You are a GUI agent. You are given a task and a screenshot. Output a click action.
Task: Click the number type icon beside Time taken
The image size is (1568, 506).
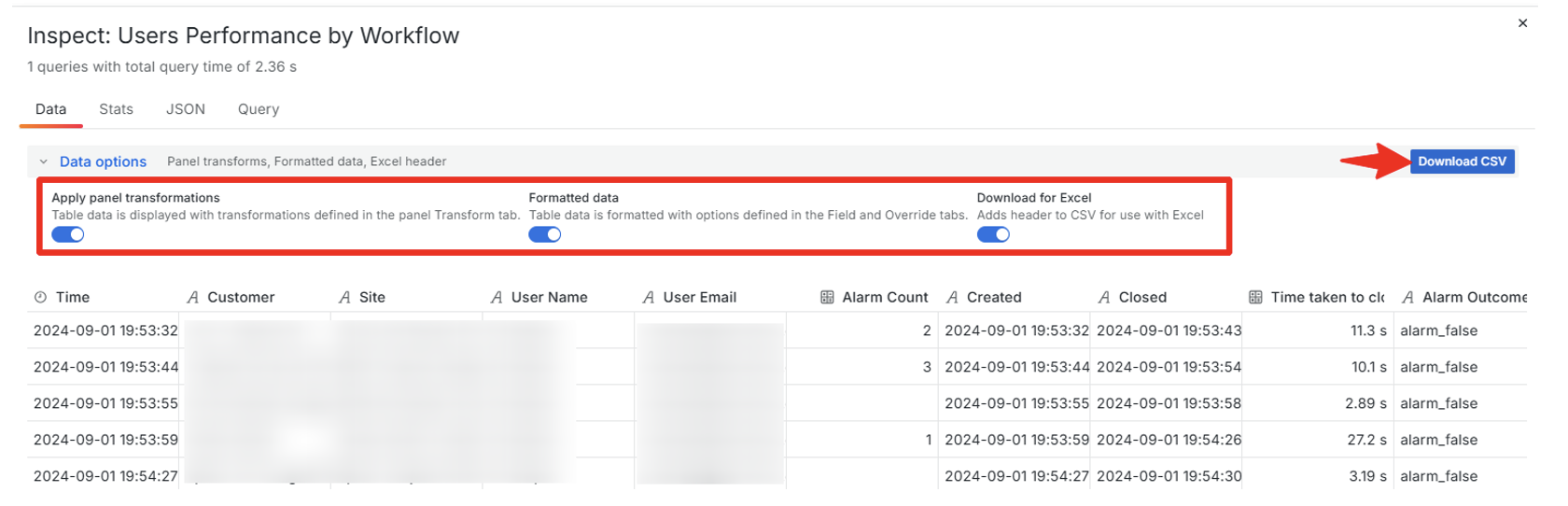coord(1255,297)
